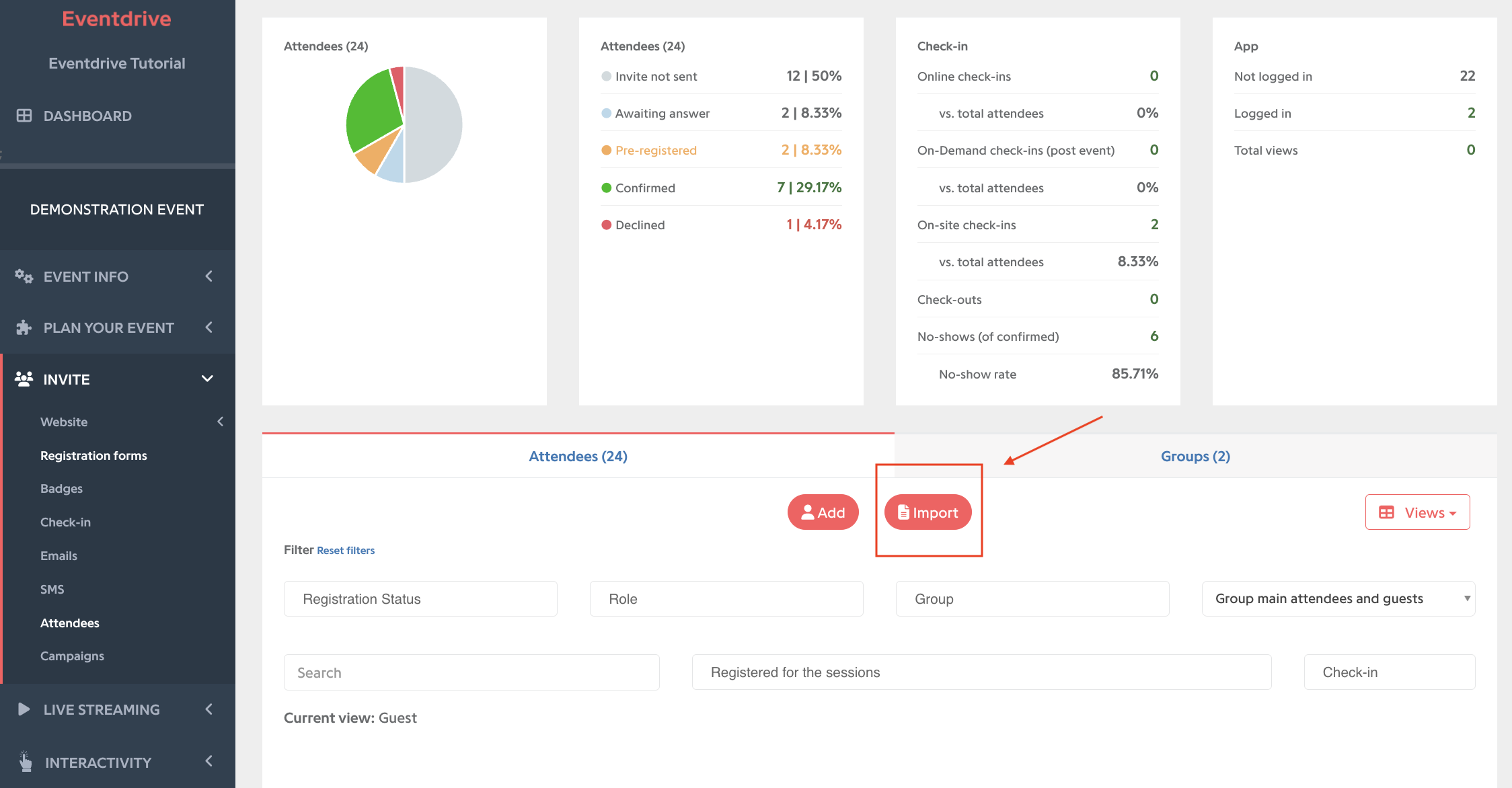This screenshot has height=788, width=1512.
Task: Expand the Event Info sidebar section
Action: (118, 276)
